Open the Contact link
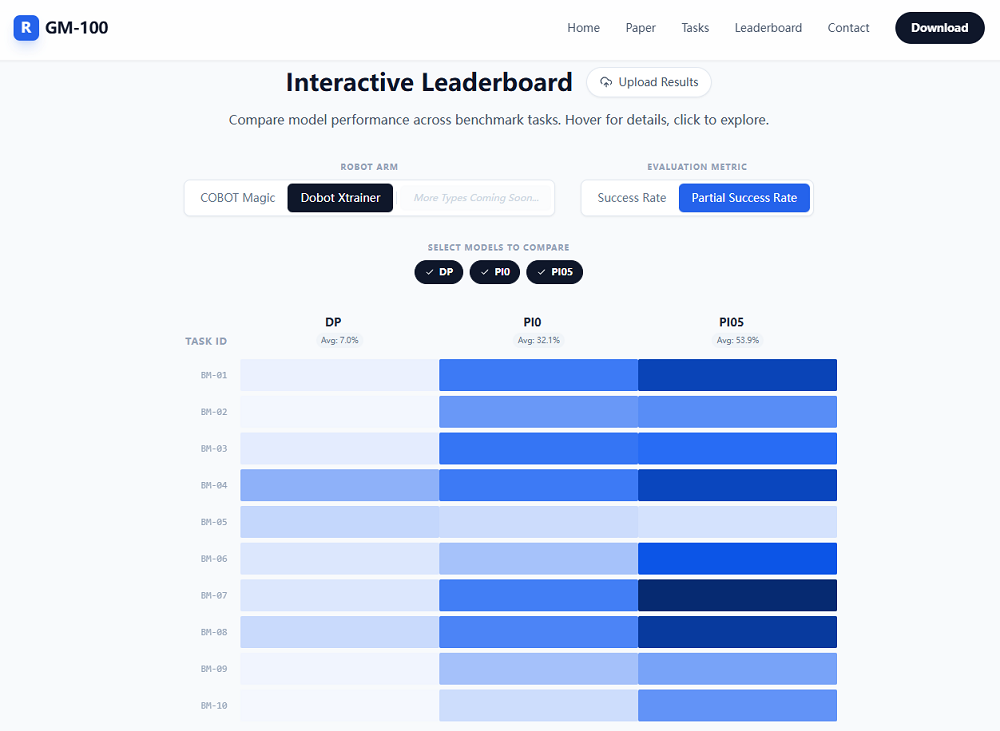Viewport: 1000px width, 731px height. click(x=848, y=28)
